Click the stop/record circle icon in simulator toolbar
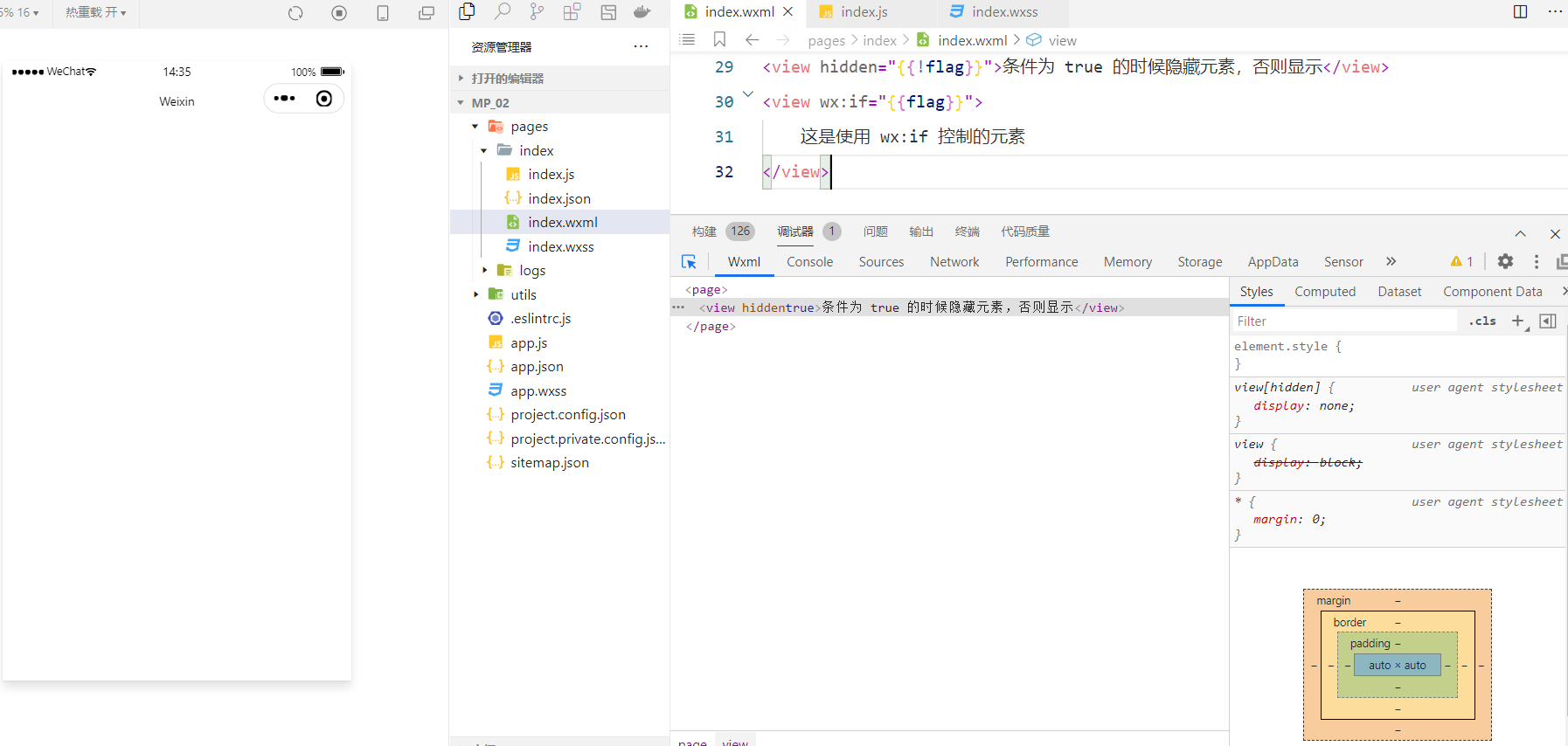 click(x=339, y=13)
